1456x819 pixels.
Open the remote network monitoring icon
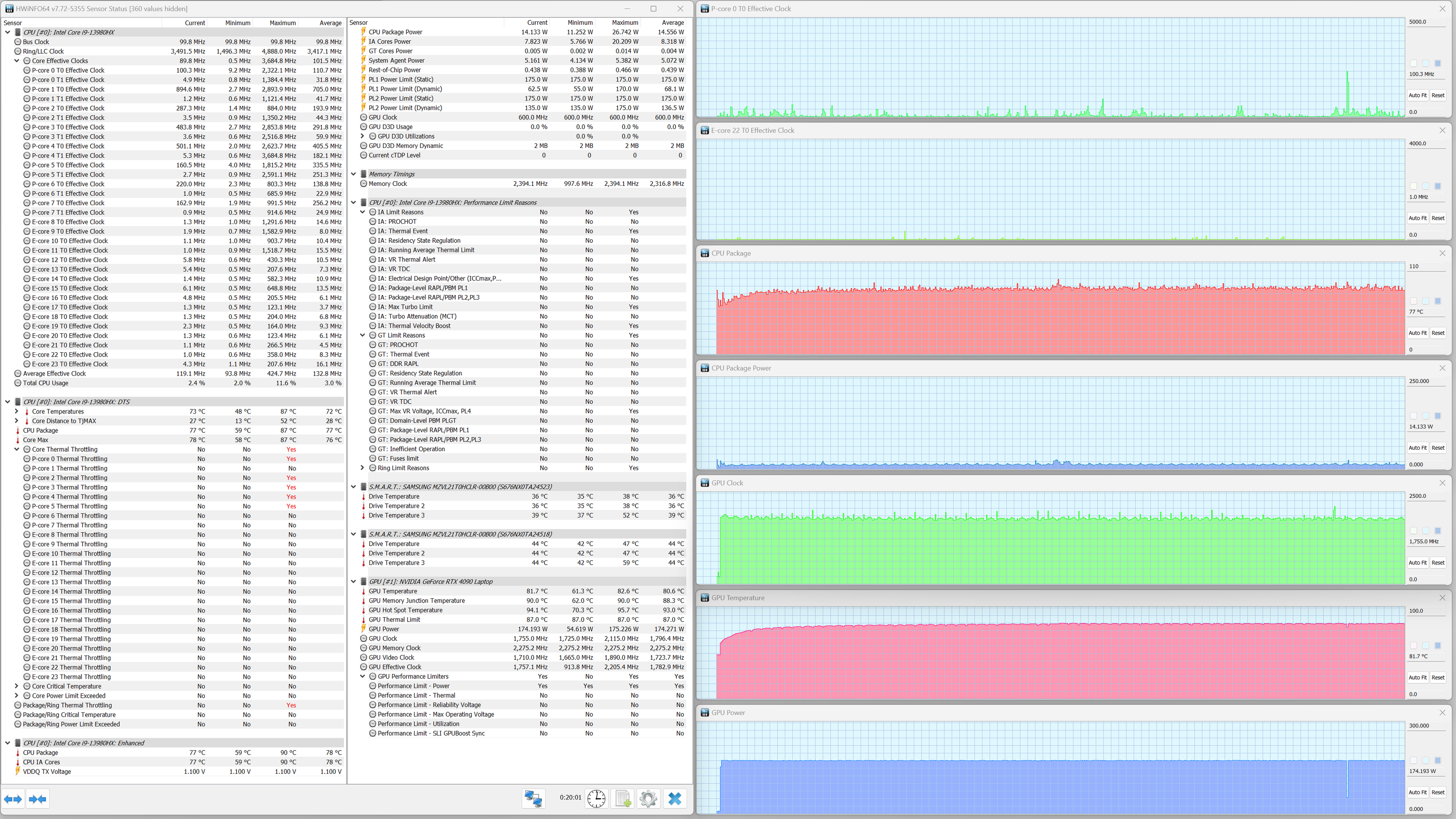click(x=533, y=798)
